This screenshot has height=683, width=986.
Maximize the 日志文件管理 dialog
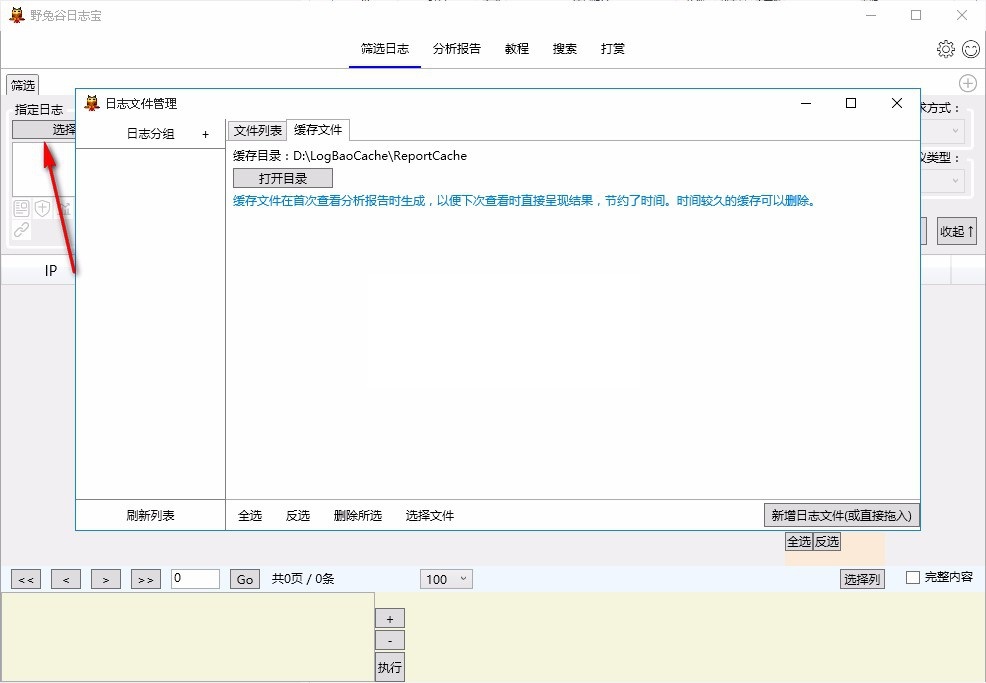point(851,103)
